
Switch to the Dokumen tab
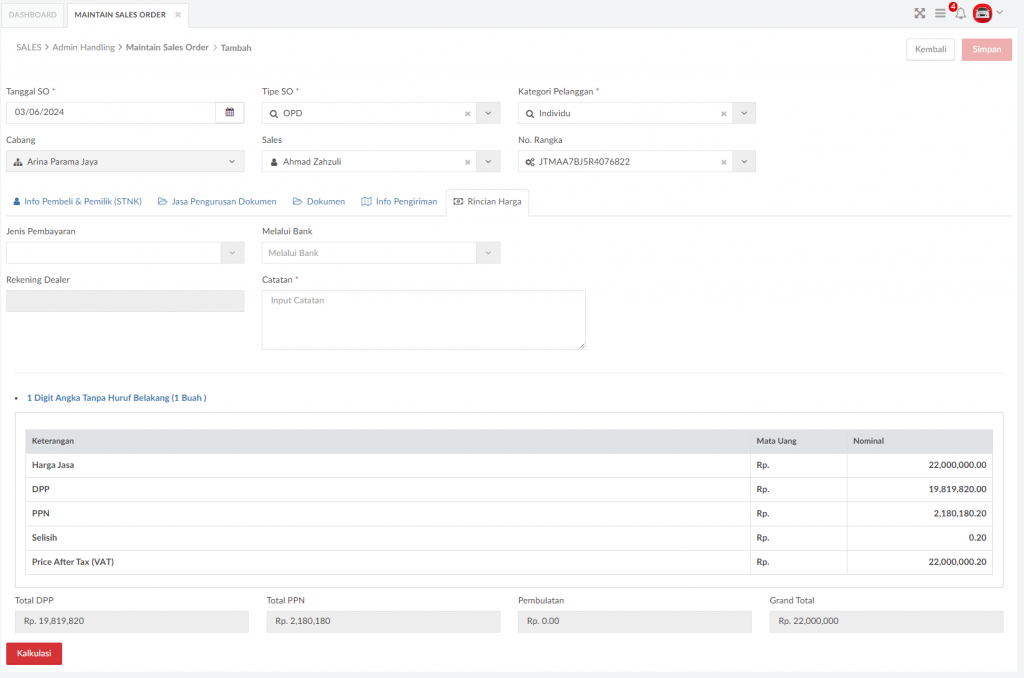click(x=319, y=202)
